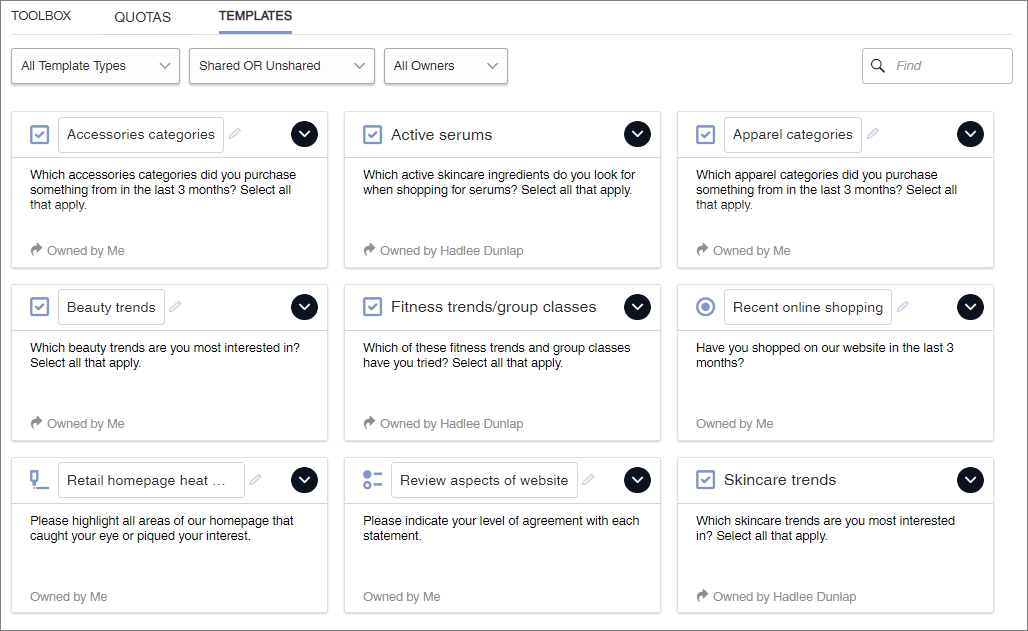Select the TEMPLATES tab

click(x=255, y=16)
